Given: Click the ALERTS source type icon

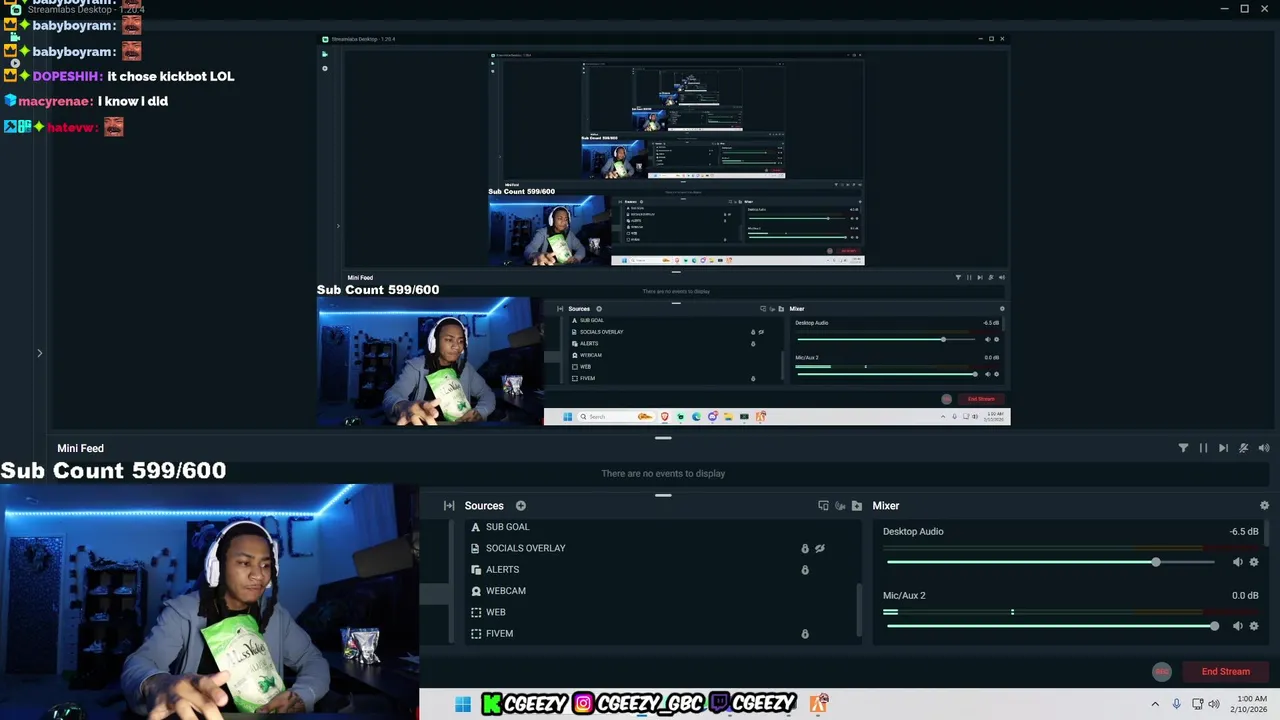Looking at the screenshot, I should (x=476, y=570).
